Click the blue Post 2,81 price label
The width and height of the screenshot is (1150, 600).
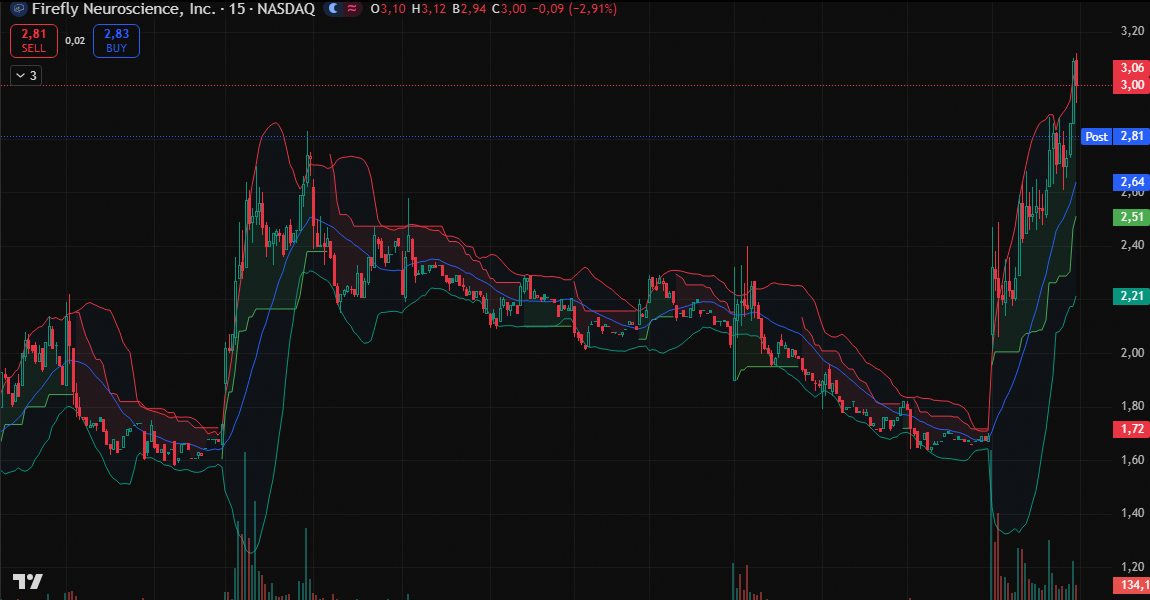click(x=1116, y=136)
